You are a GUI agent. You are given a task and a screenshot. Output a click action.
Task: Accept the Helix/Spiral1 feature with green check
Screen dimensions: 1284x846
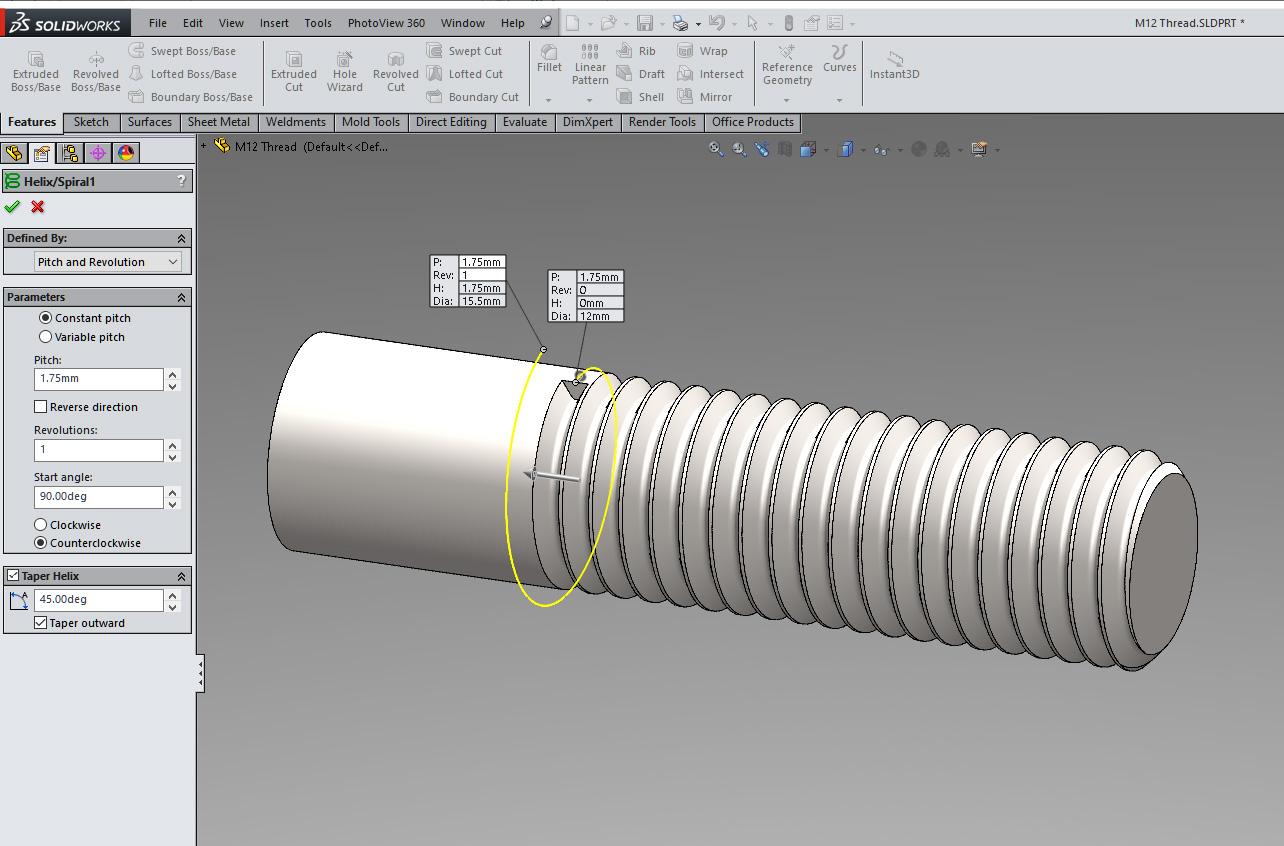click(13, 207)
